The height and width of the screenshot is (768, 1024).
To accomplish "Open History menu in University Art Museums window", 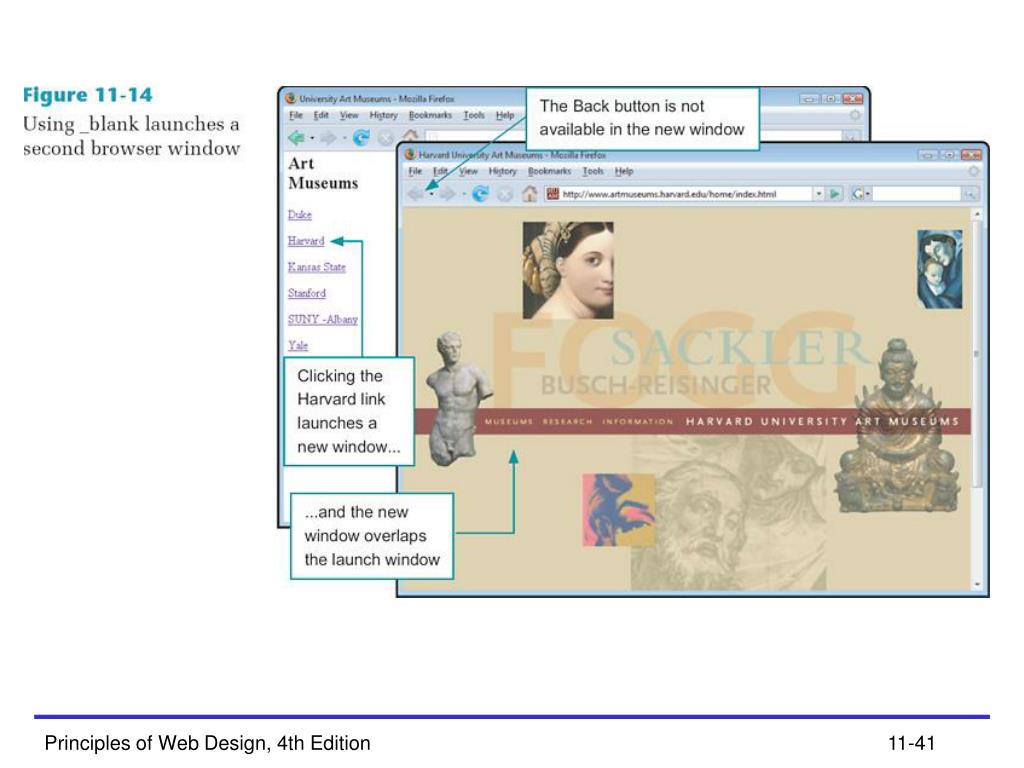I will 383,115.
